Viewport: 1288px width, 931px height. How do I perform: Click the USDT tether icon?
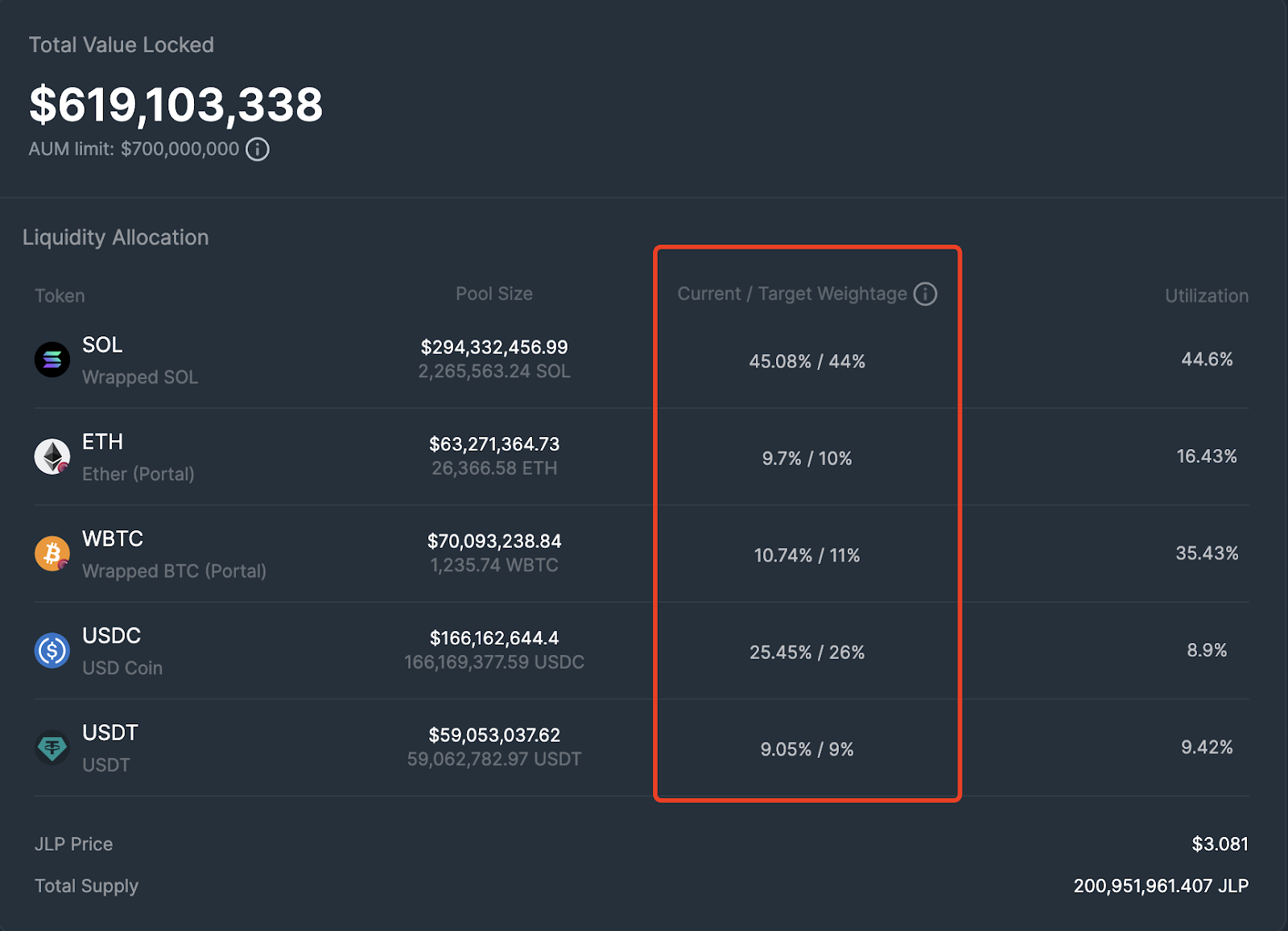52,748
